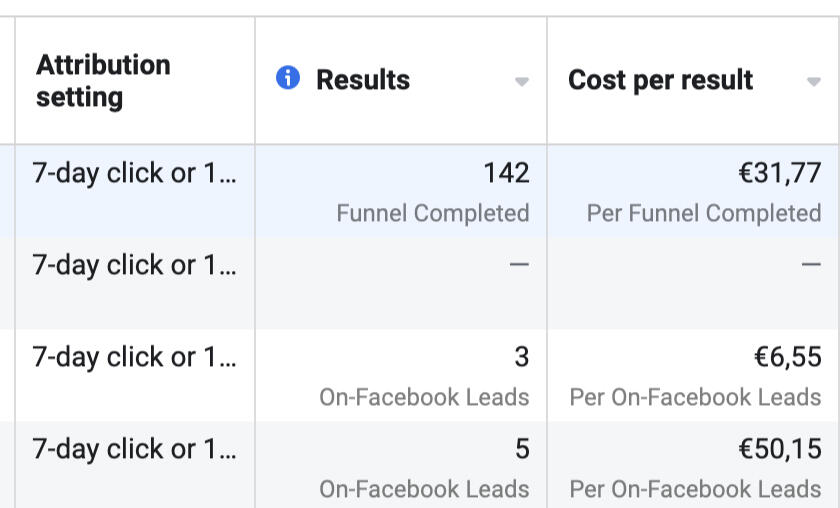Open the Cost per result dropdown arrow
The width and height of the screenshot is (840, 508).
[x=813, y=82]
